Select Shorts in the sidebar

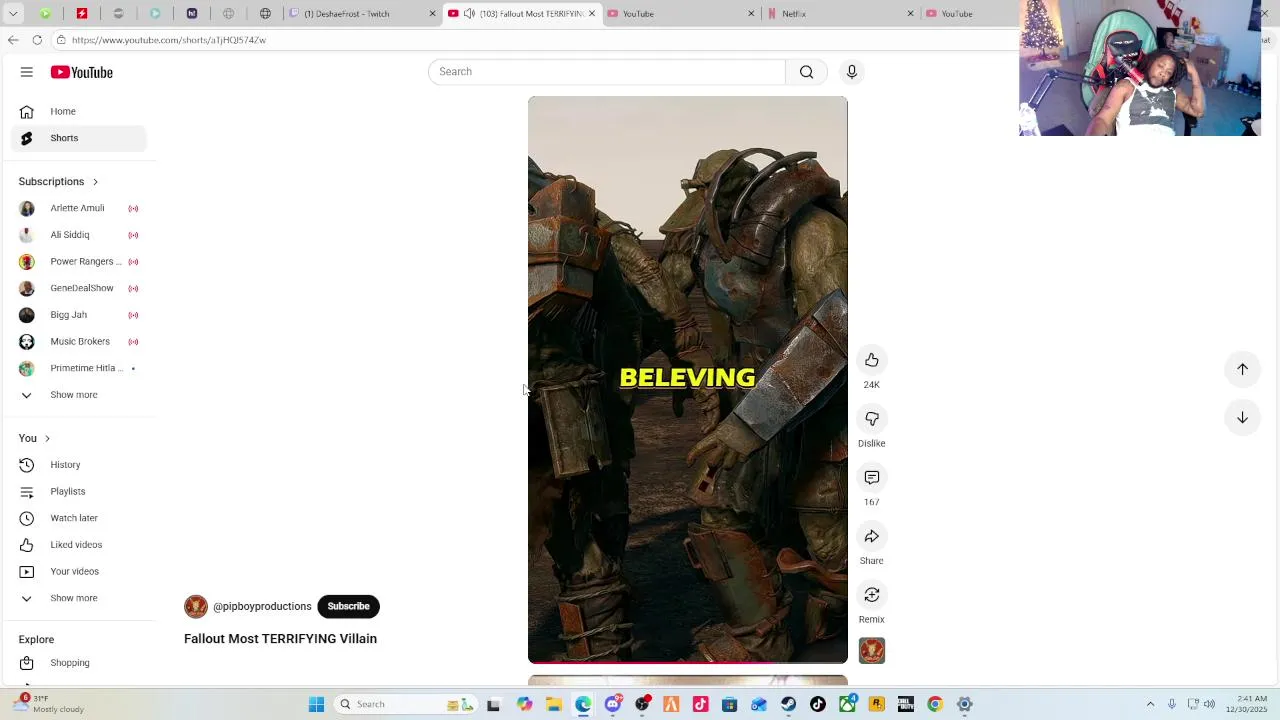79,138
